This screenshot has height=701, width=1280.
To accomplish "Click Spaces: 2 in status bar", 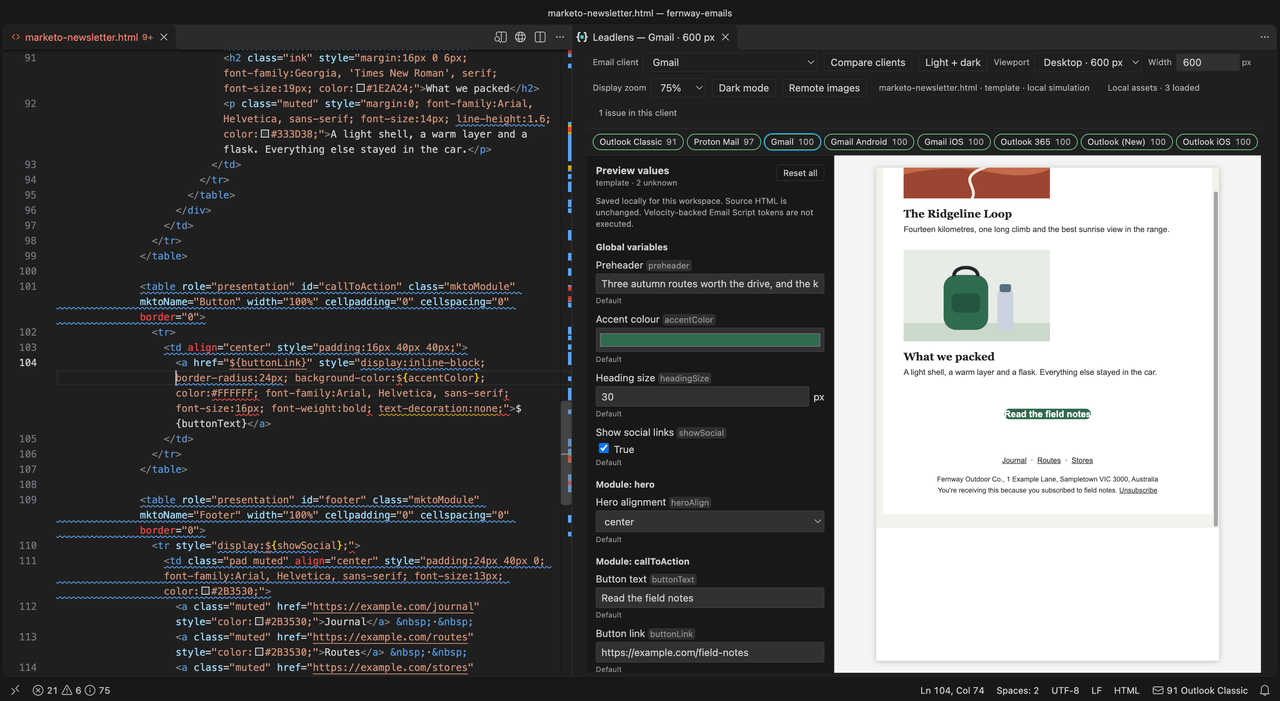I will 1017,690.
